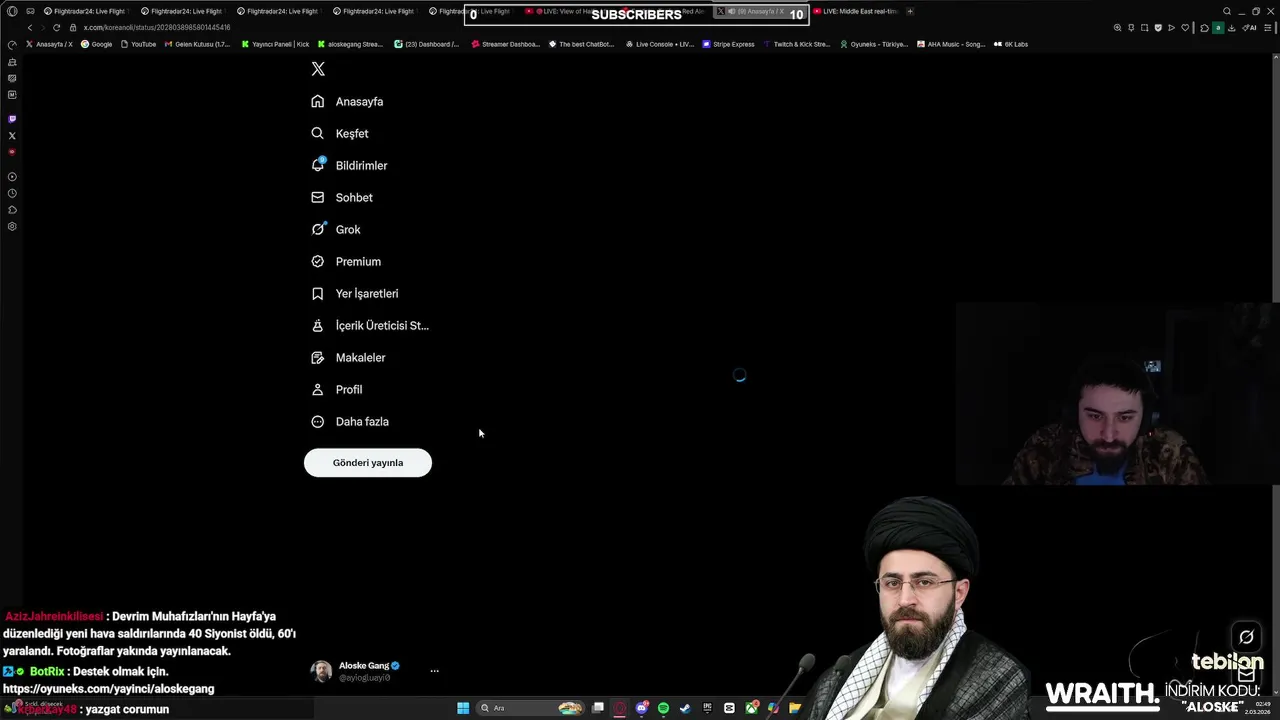1280x720 pixels.
Task: Click the browser search tabs magnifier icon
Action: point(1227,11)
